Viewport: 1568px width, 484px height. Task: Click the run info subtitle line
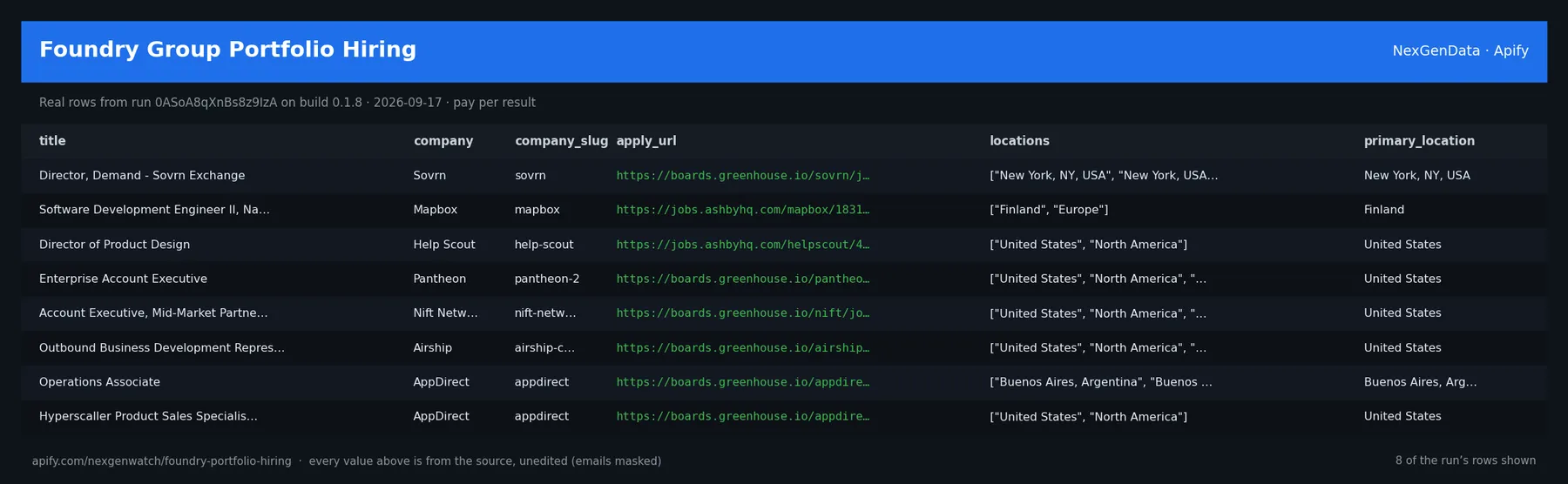[x=287, y=103]
